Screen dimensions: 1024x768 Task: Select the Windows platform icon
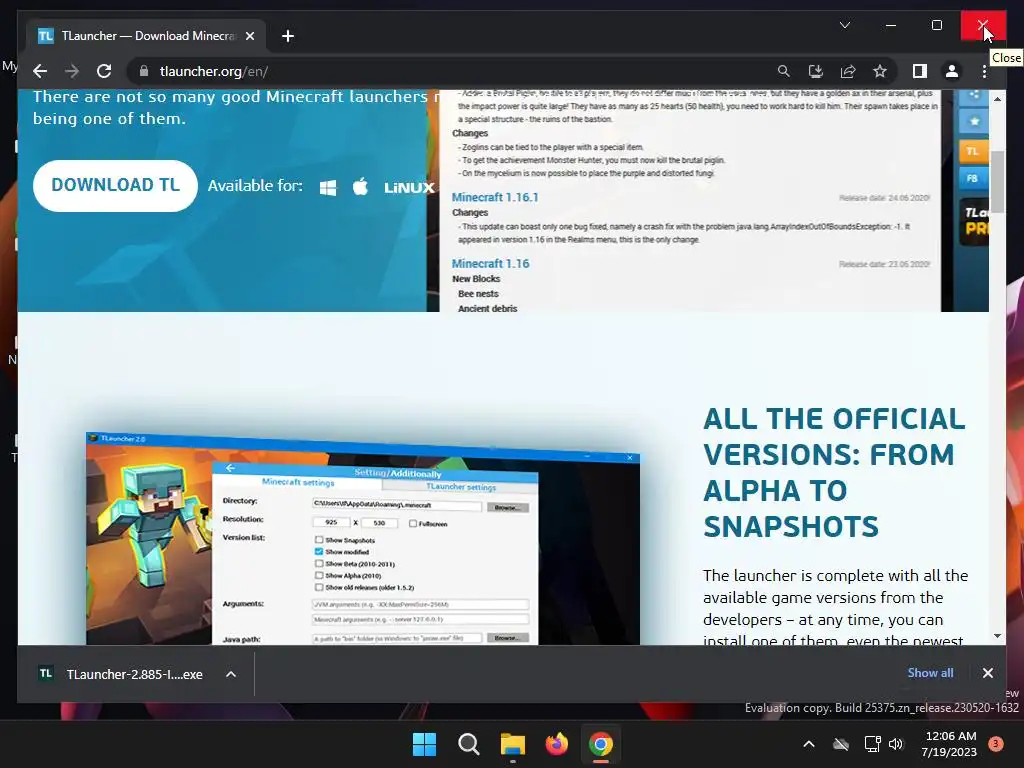(328, 187)
